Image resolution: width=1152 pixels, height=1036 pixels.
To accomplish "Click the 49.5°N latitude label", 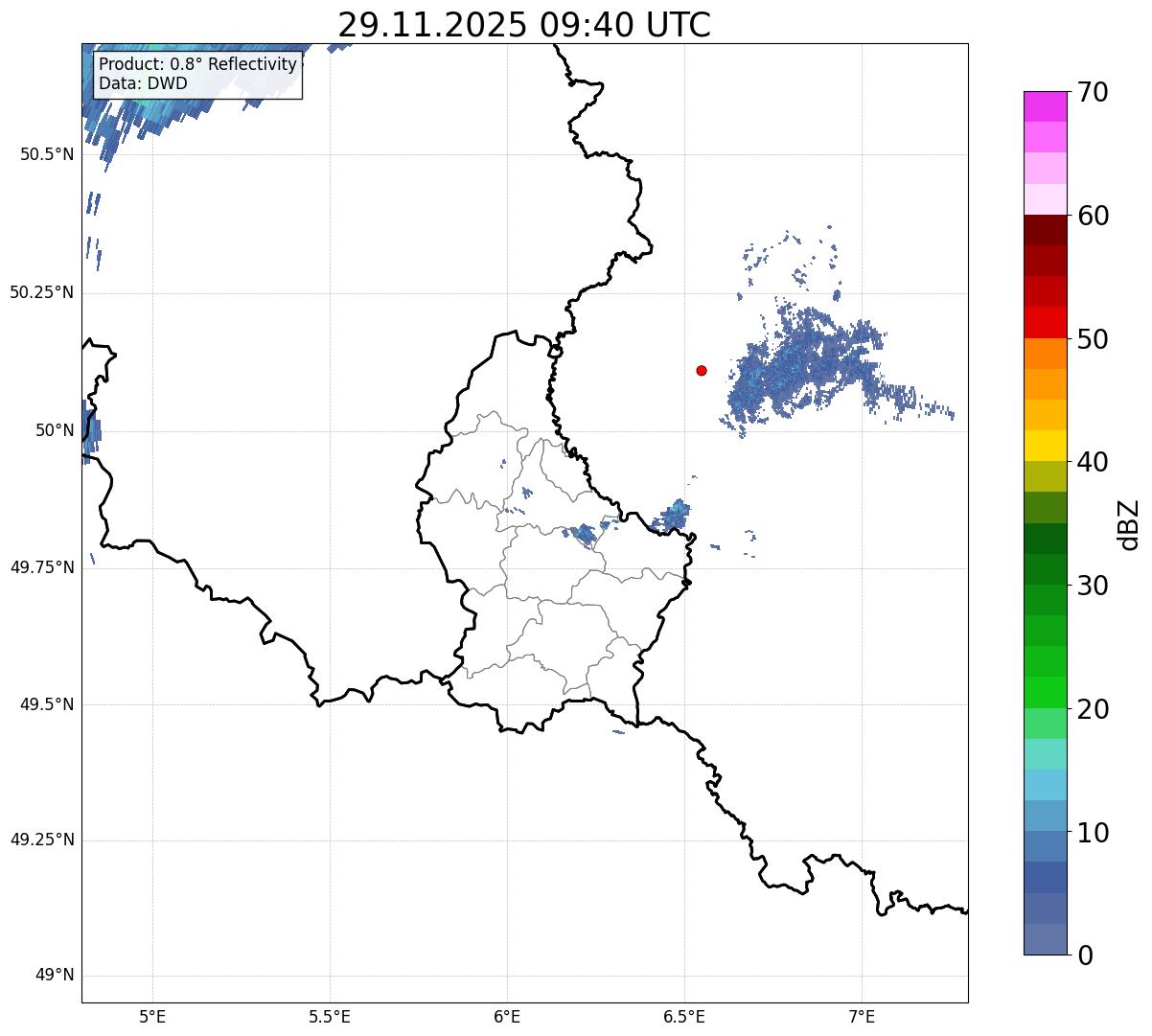I will [47, 704].
